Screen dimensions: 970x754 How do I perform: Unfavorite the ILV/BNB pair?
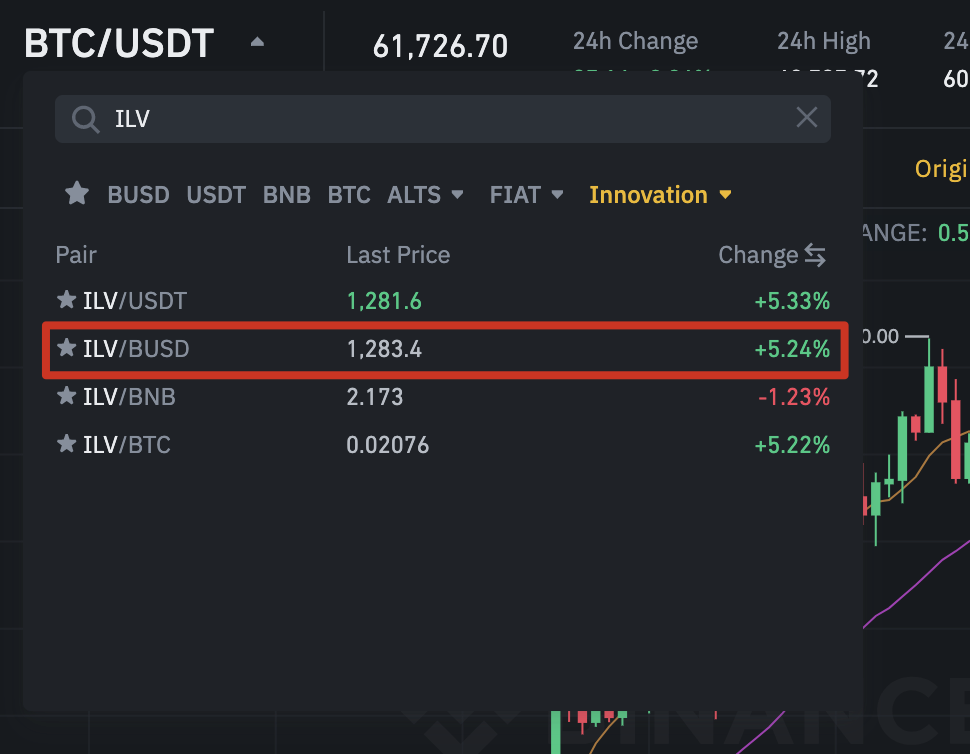(x=66, y=396)
